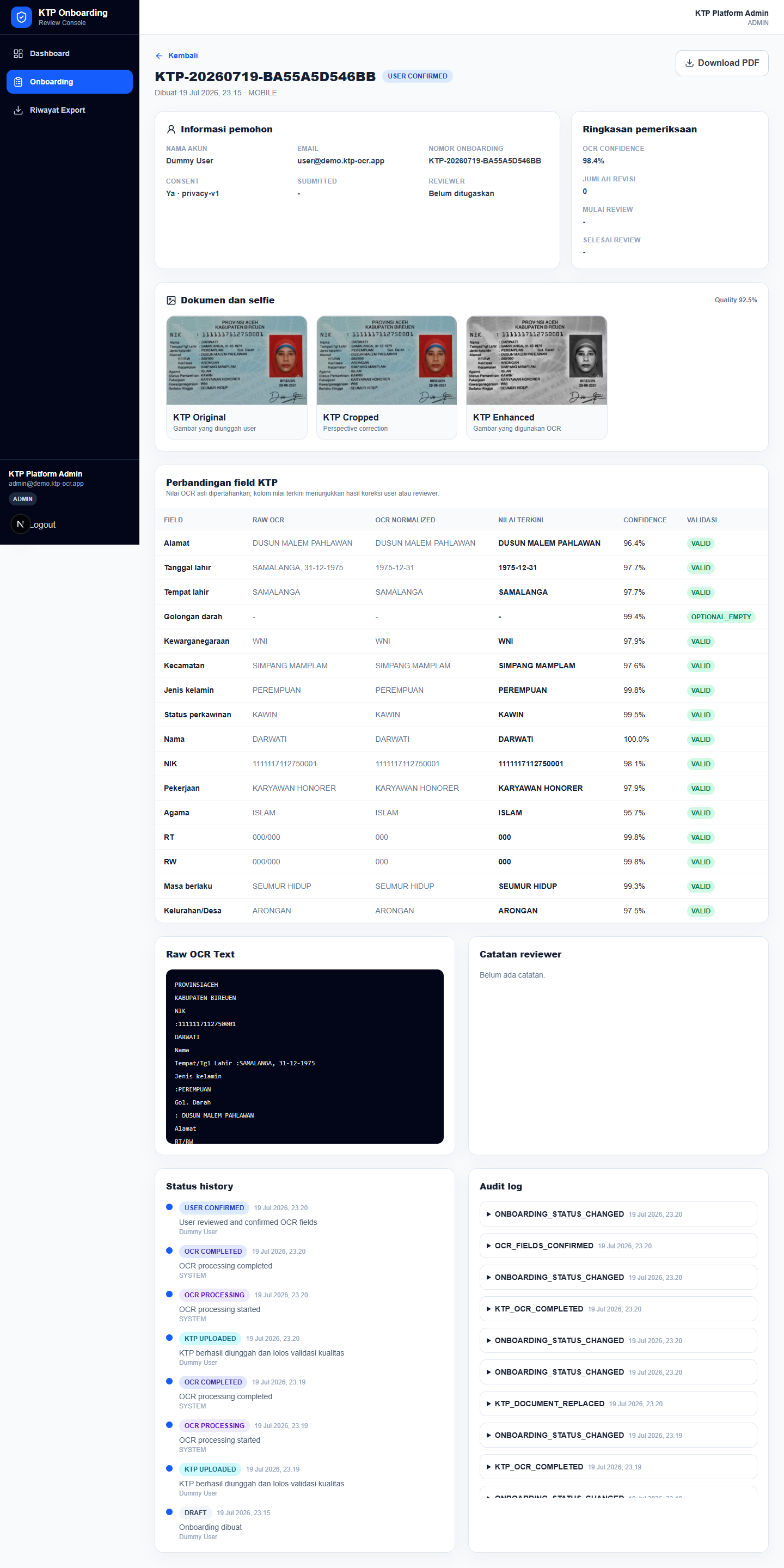Click the CONFIDENCE column header
The height and width of the screenshot is (1568, 784).
[645, 520]
